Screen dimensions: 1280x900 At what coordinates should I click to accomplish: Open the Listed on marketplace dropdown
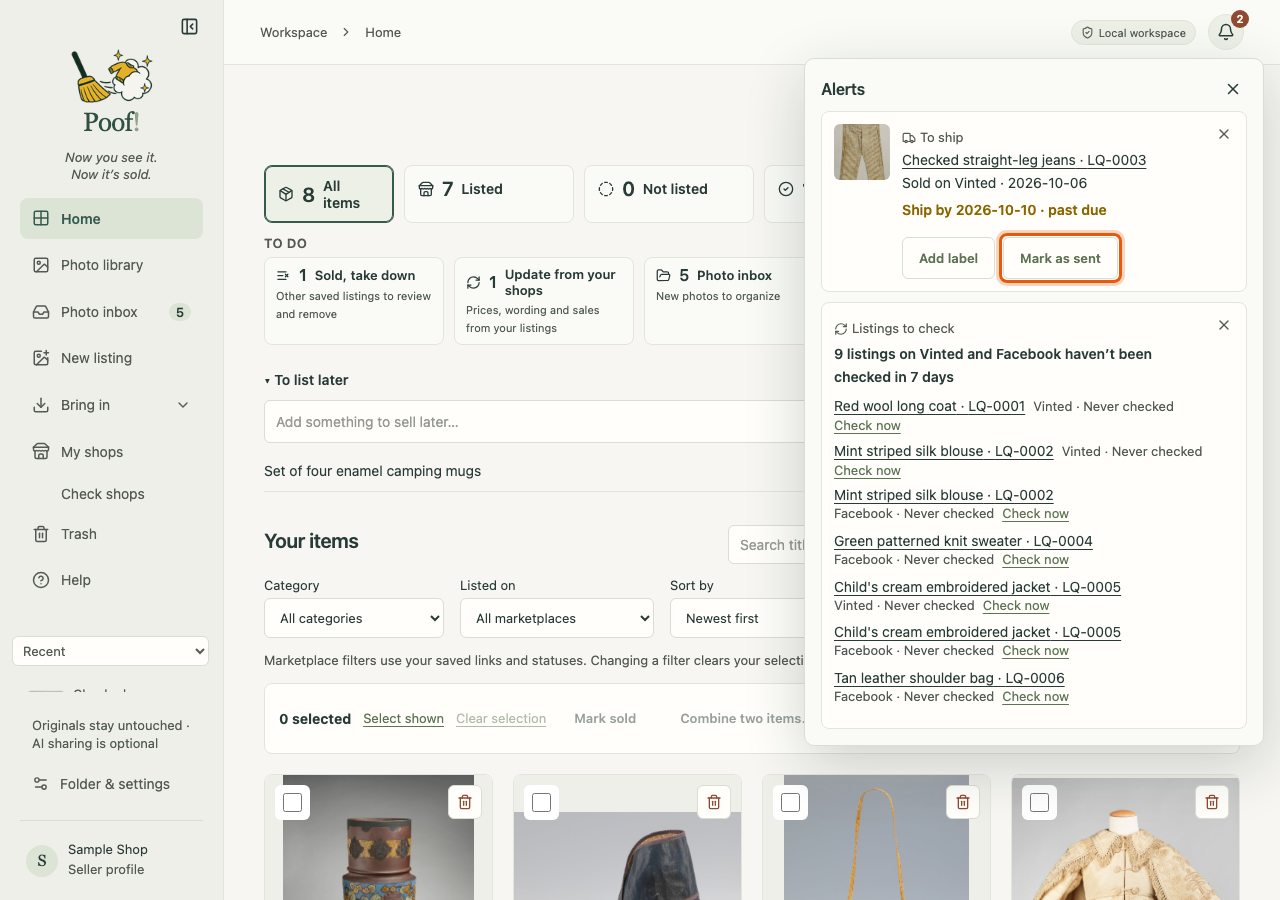point(557,618)
